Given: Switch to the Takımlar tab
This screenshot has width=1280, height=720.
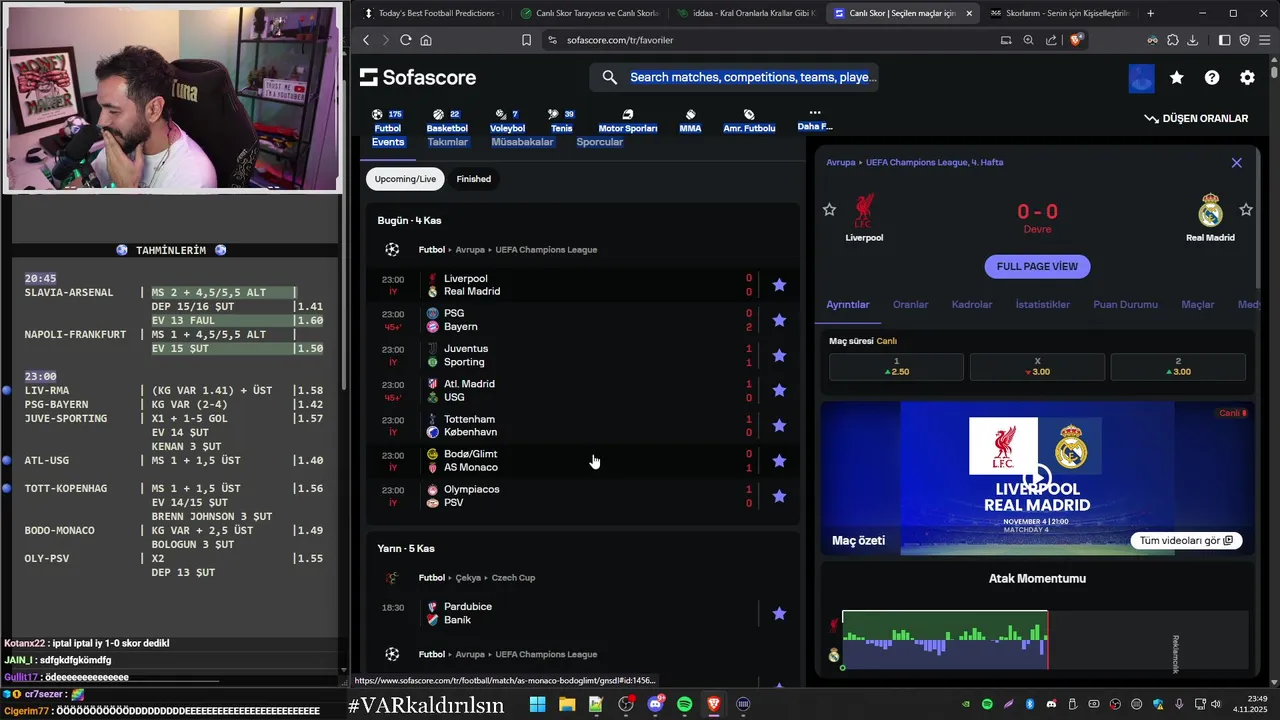Looking at the screenshot, I should [448, 142].
